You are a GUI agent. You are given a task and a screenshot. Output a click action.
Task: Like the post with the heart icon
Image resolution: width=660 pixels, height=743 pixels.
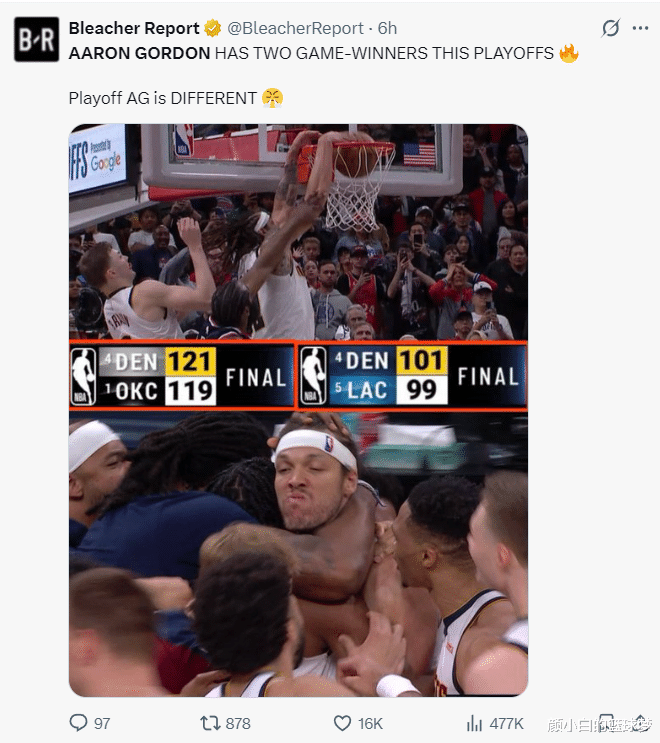[343, 723]
